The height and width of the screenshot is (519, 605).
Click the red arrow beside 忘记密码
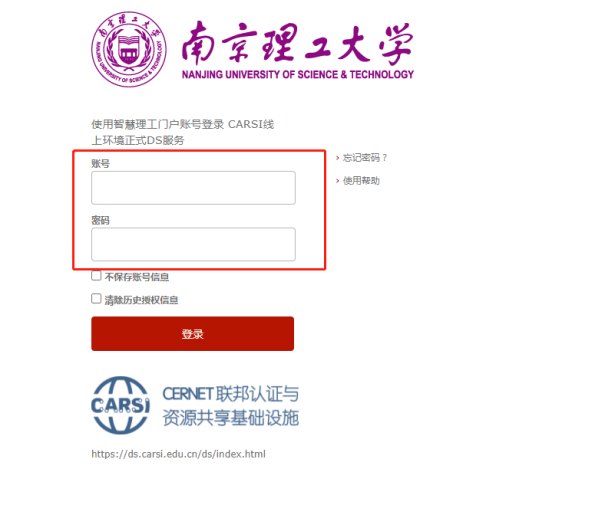point(338,158)
